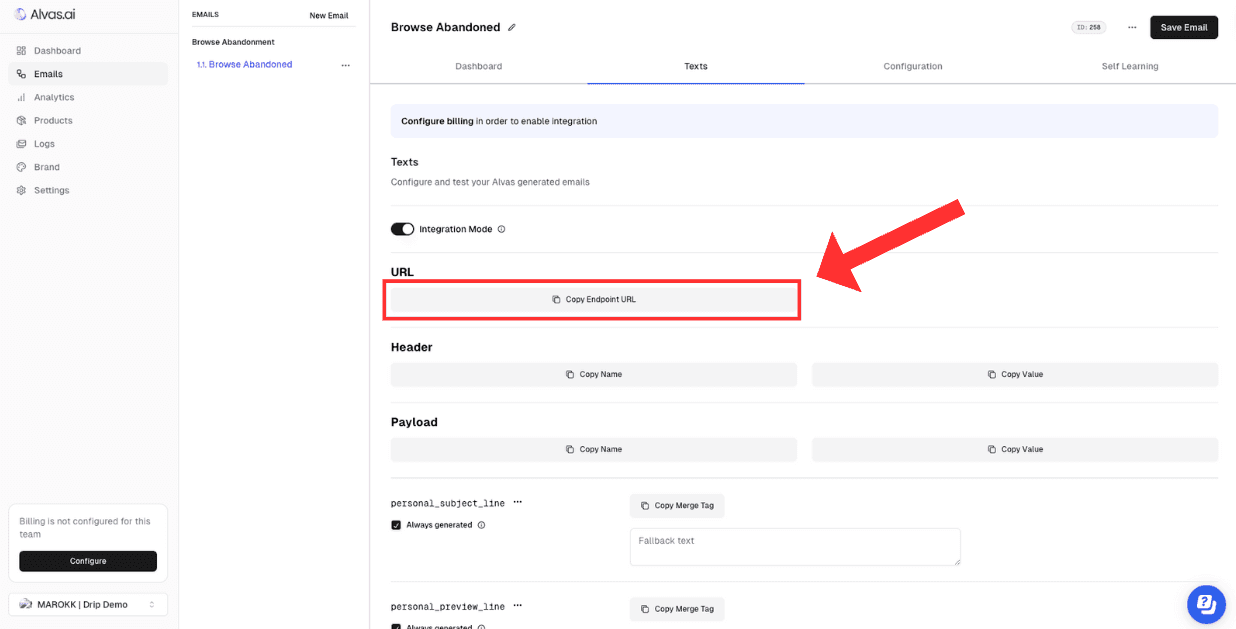Open the options menu for 1.1. Browse Abandoned
Screen dimensions: 1236x629
(x=346, y=65)
